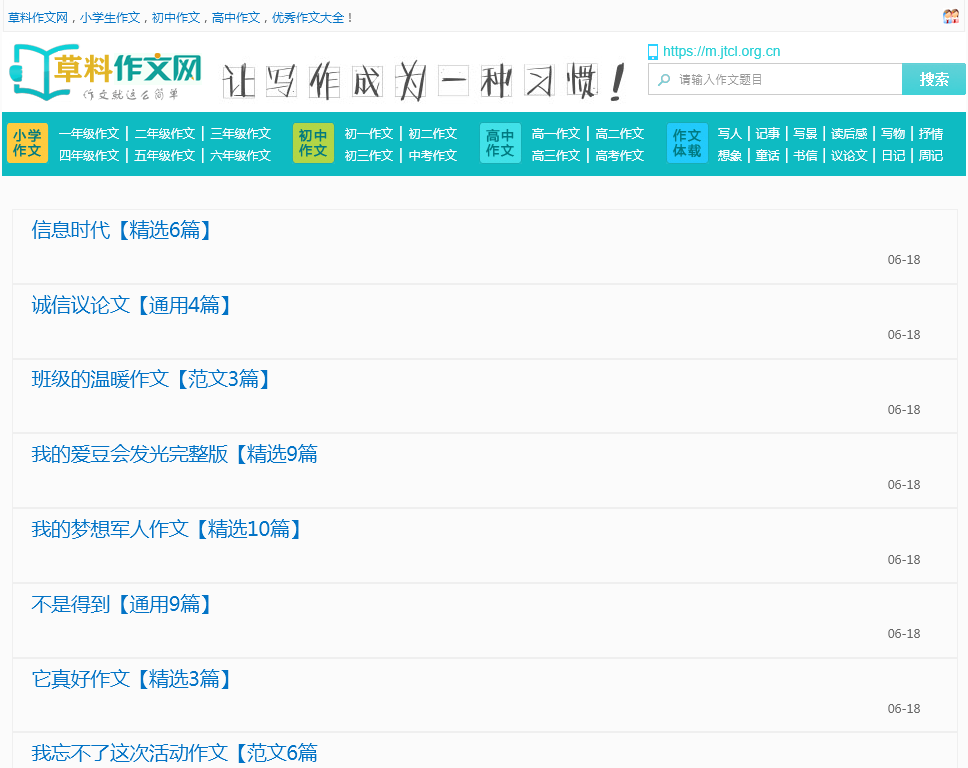The image size is (968, 768).
Task: Click the yellow 小学作文 badge
Action: coord(27,143)
